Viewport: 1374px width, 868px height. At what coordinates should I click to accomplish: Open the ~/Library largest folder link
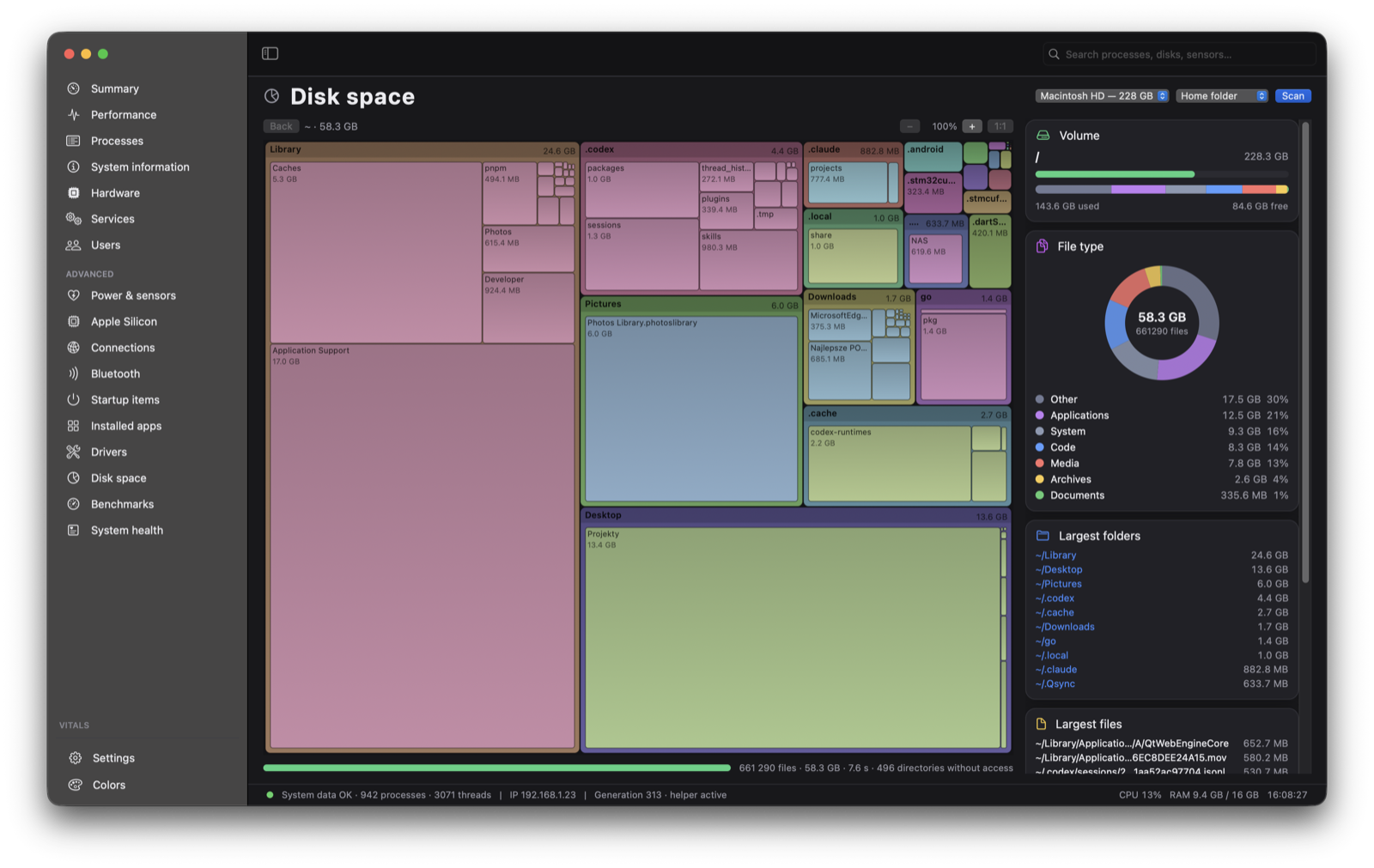pyautogui.click(x=1055, y=555)
